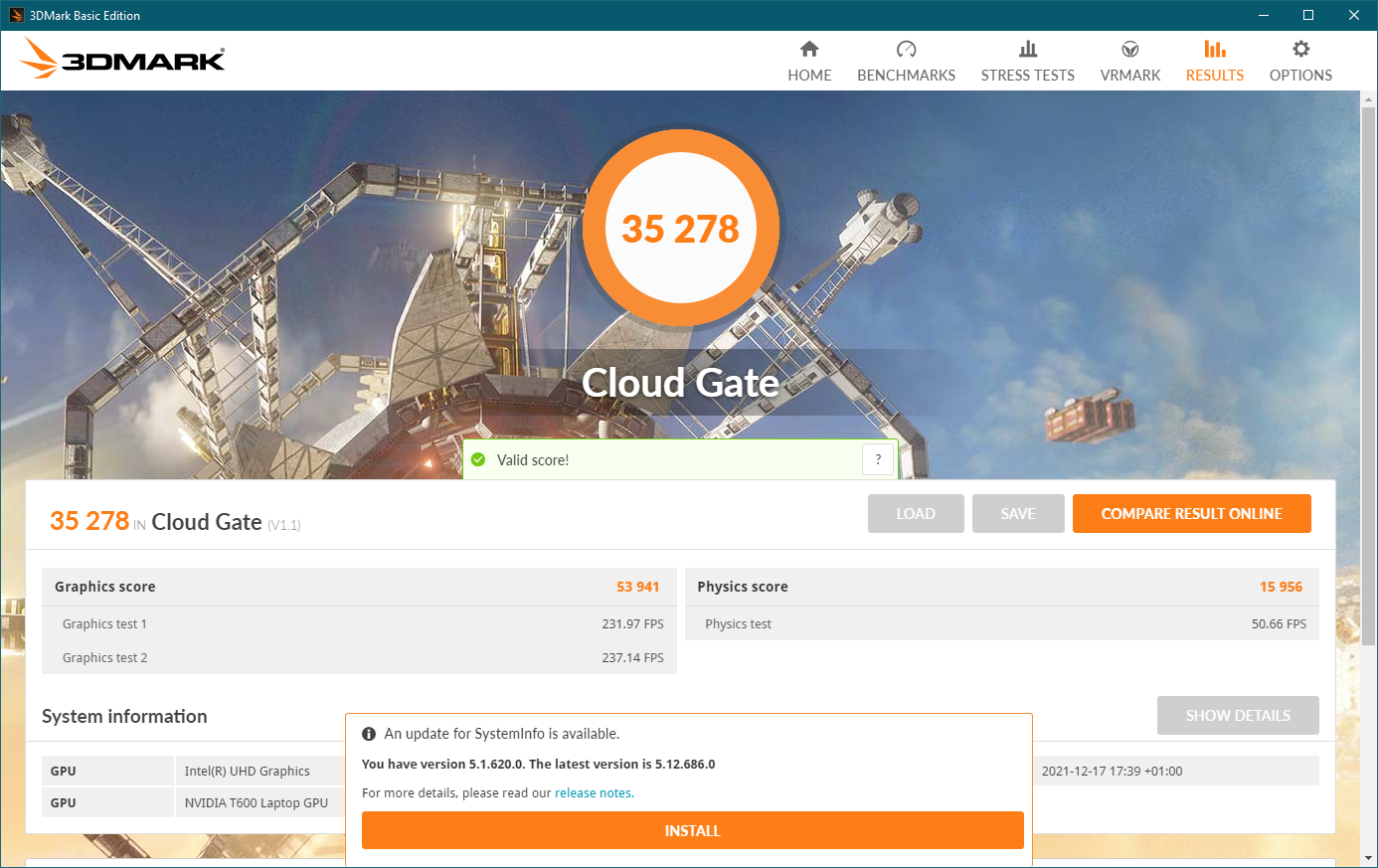
Task: Click the Physics score value 15 956
Action: [x=1281, y=587]
